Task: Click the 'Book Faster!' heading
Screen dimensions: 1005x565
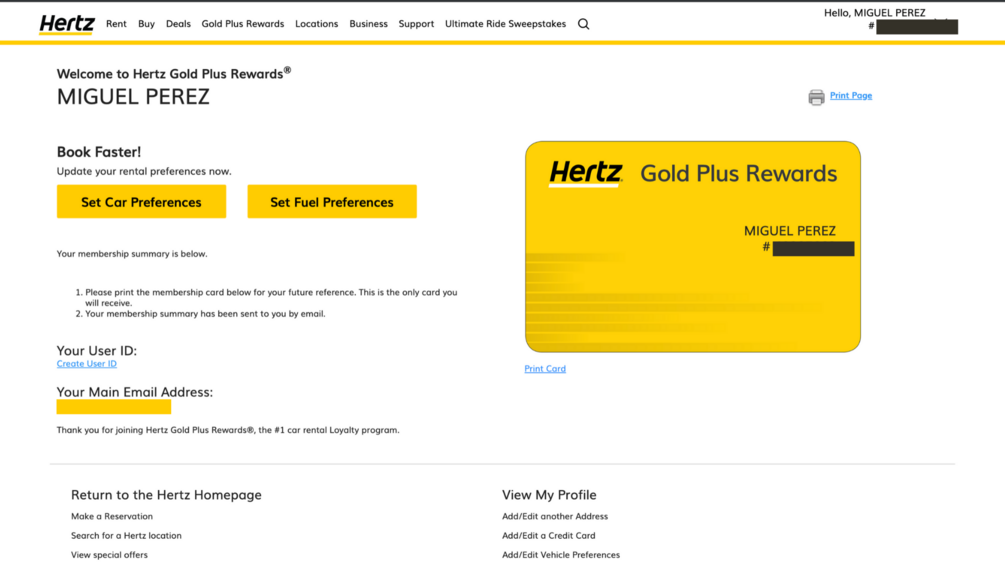Action: coord(99,152)
